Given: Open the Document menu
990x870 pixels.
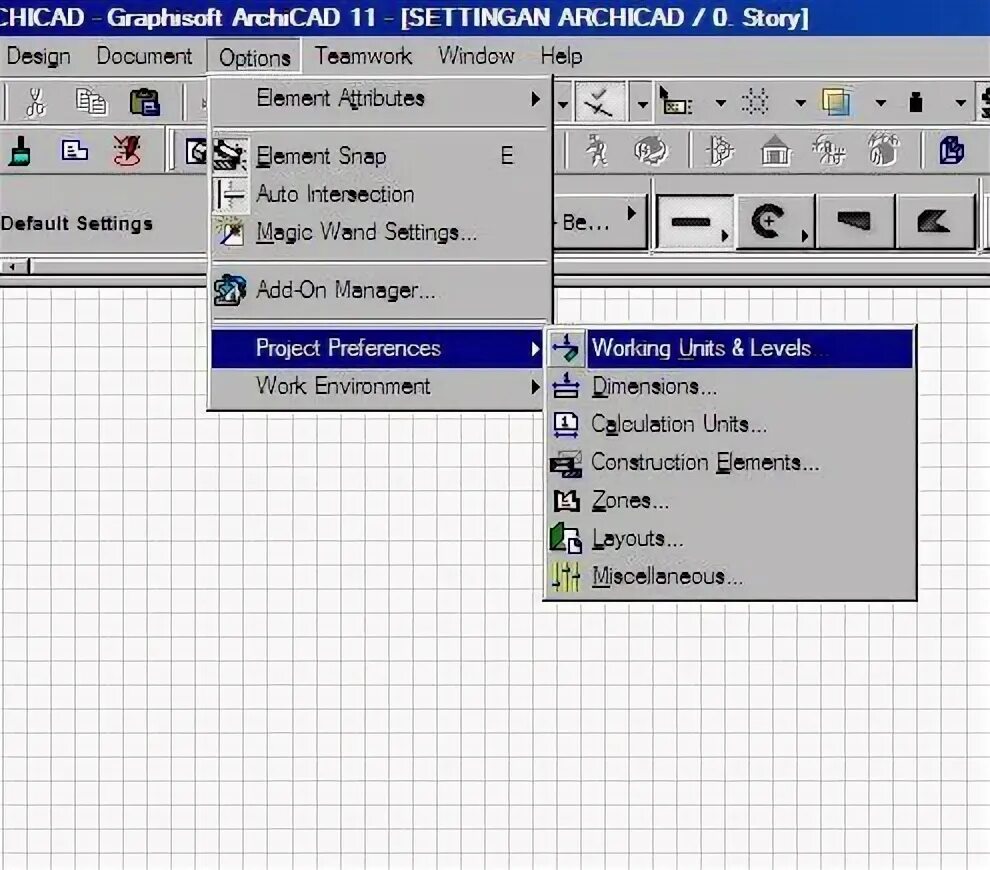Looking at the screenshot, I should [x=144, y=56].
